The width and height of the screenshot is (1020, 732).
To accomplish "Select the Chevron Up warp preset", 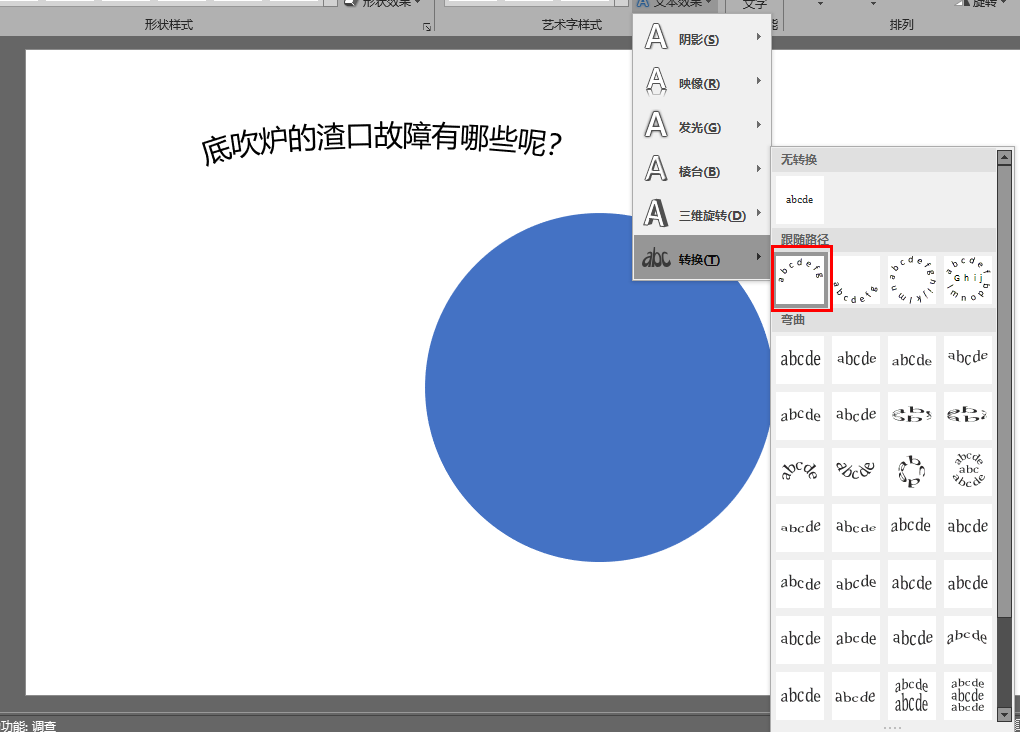I will click(x=800, y=416).
